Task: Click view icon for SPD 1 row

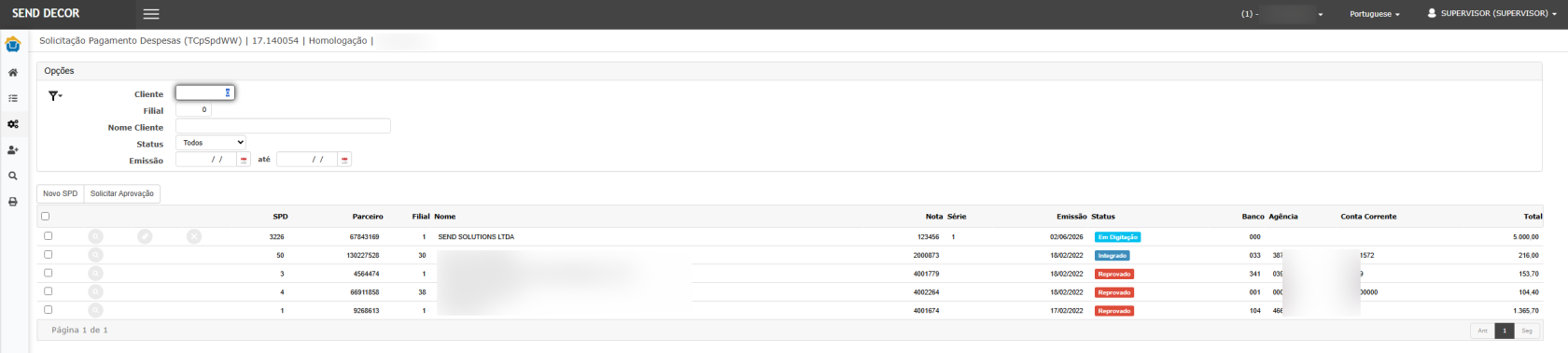Action: pyautogui.click(x=96, y=311)
